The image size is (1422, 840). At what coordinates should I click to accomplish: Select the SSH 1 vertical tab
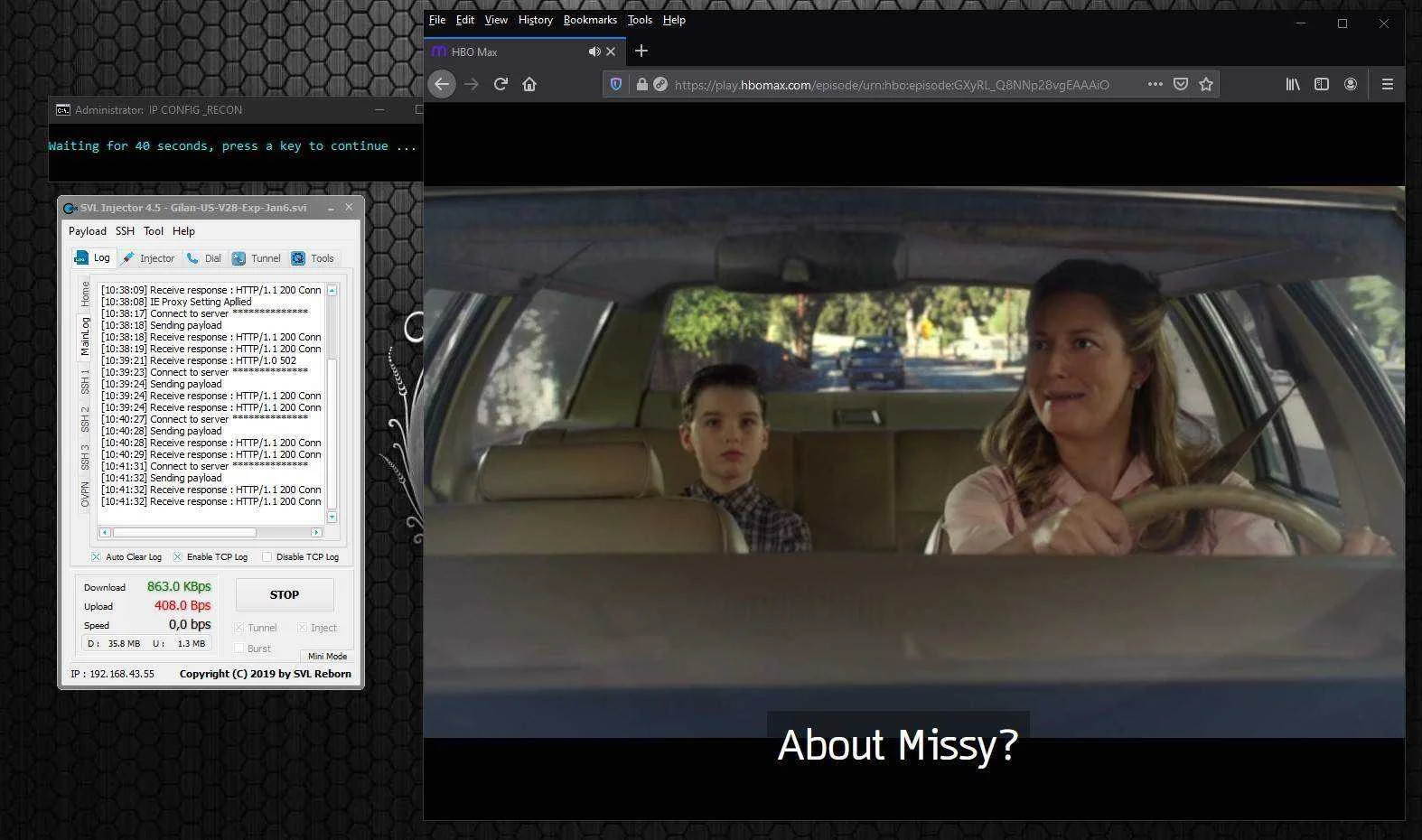85,381
